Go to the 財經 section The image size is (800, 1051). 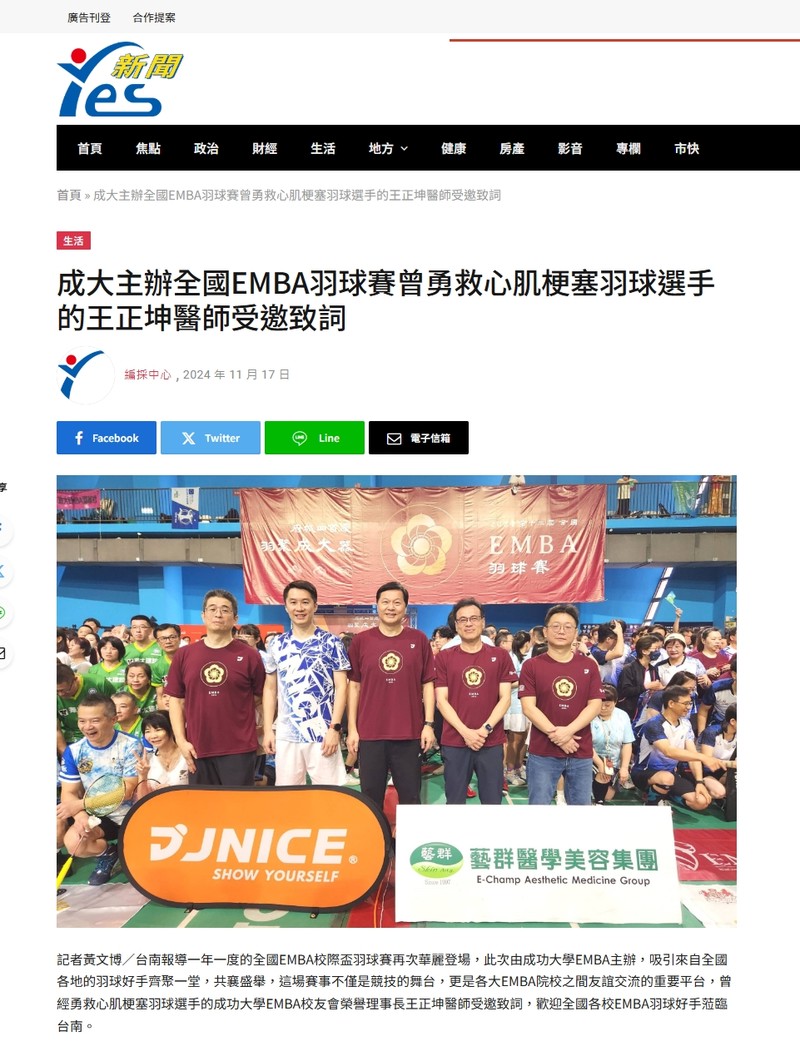[265, 148]
